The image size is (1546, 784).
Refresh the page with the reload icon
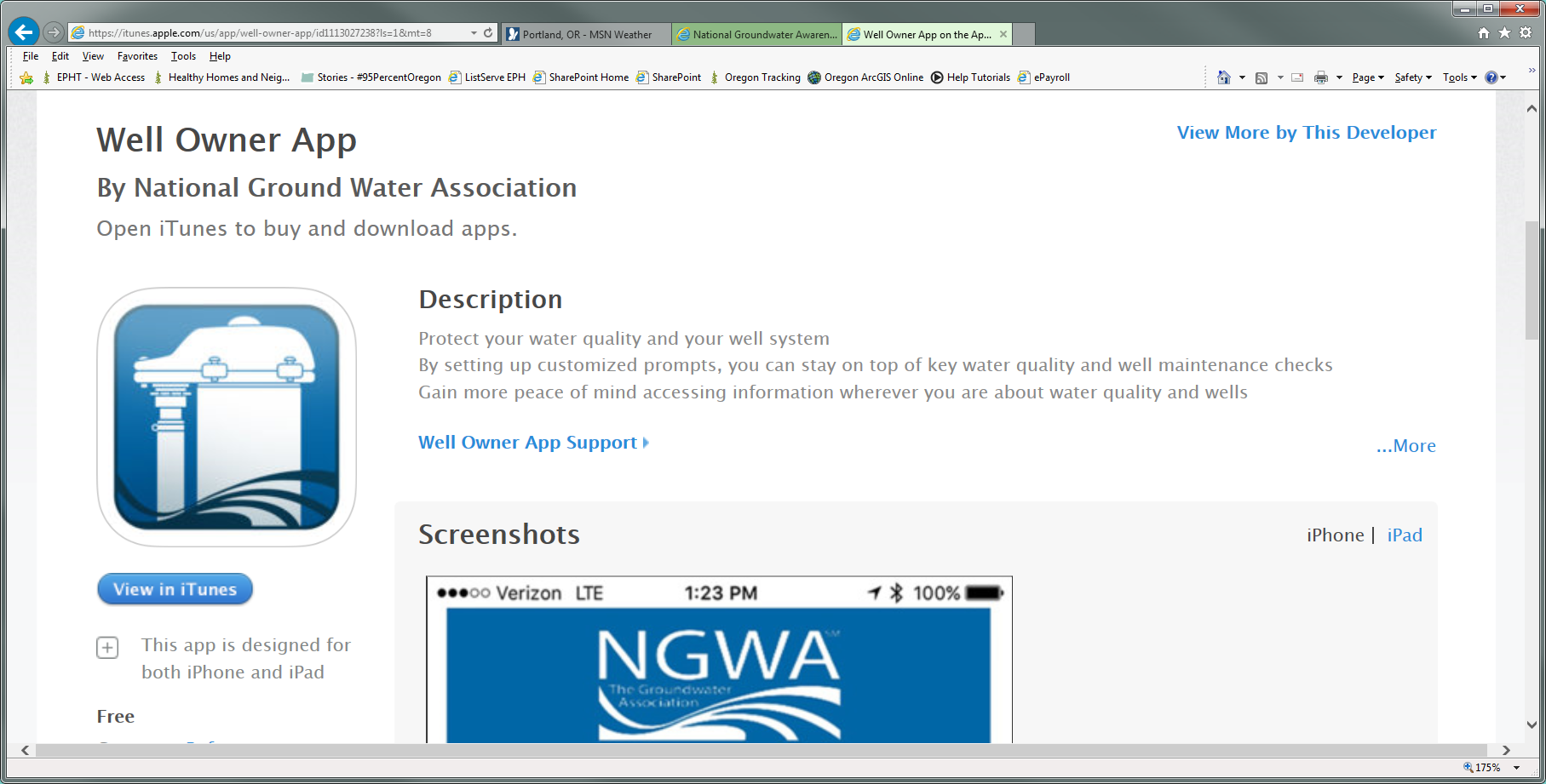click(x=488, y=33)
